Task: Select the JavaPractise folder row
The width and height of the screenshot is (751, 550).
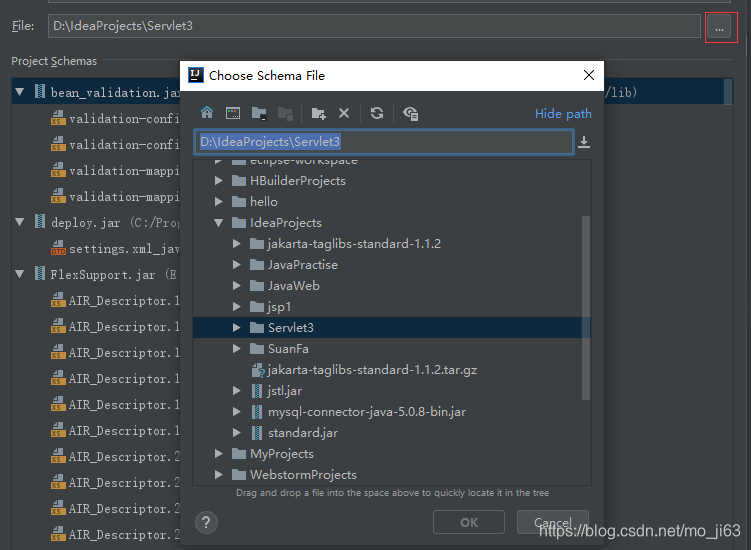Action: [392, 265]
